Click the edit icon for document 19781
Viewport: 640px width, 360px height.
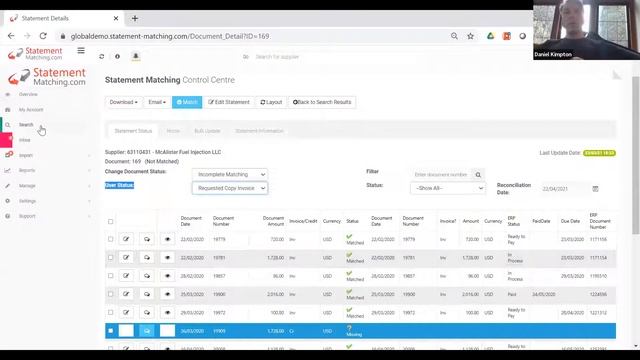click(126, 258)
